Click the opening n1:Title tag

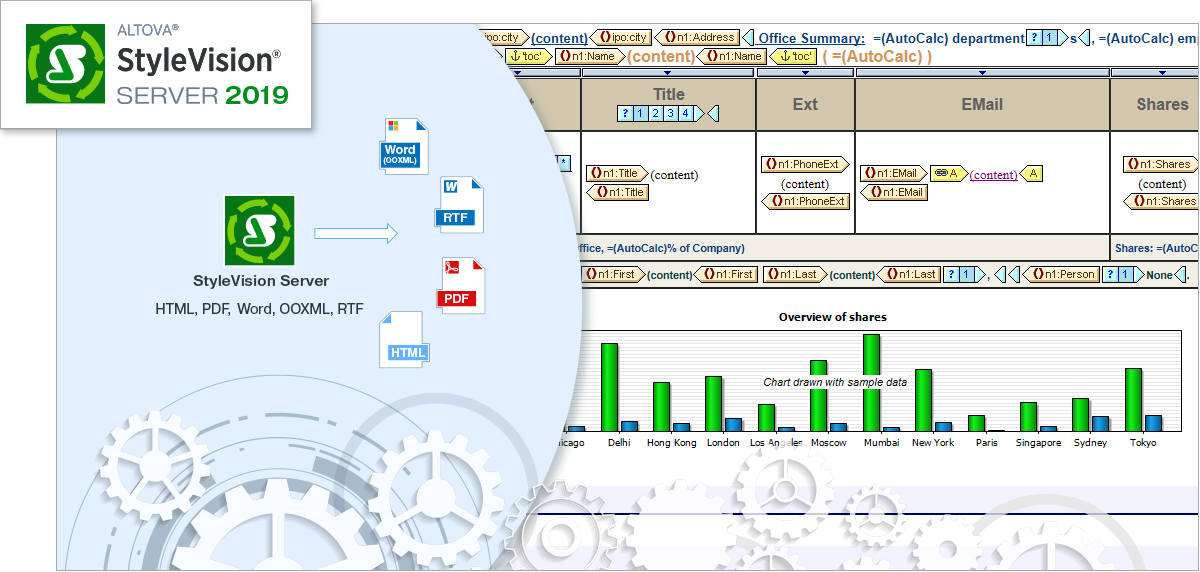(x=617, y=174)
